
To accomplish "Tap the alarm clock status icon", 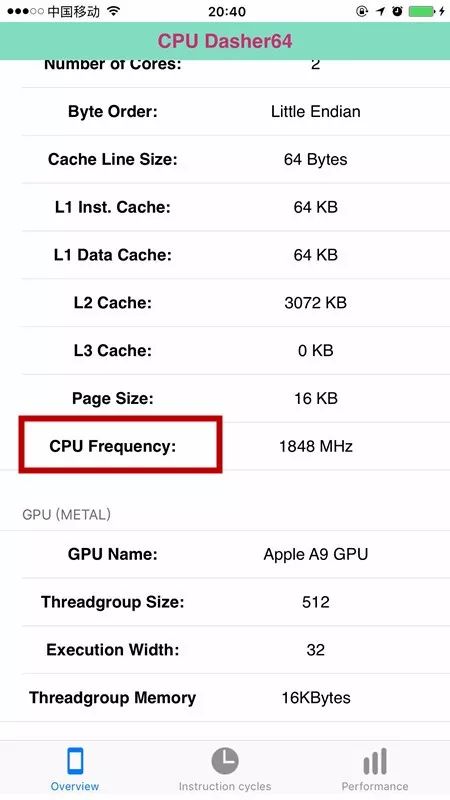I will 397,11.
